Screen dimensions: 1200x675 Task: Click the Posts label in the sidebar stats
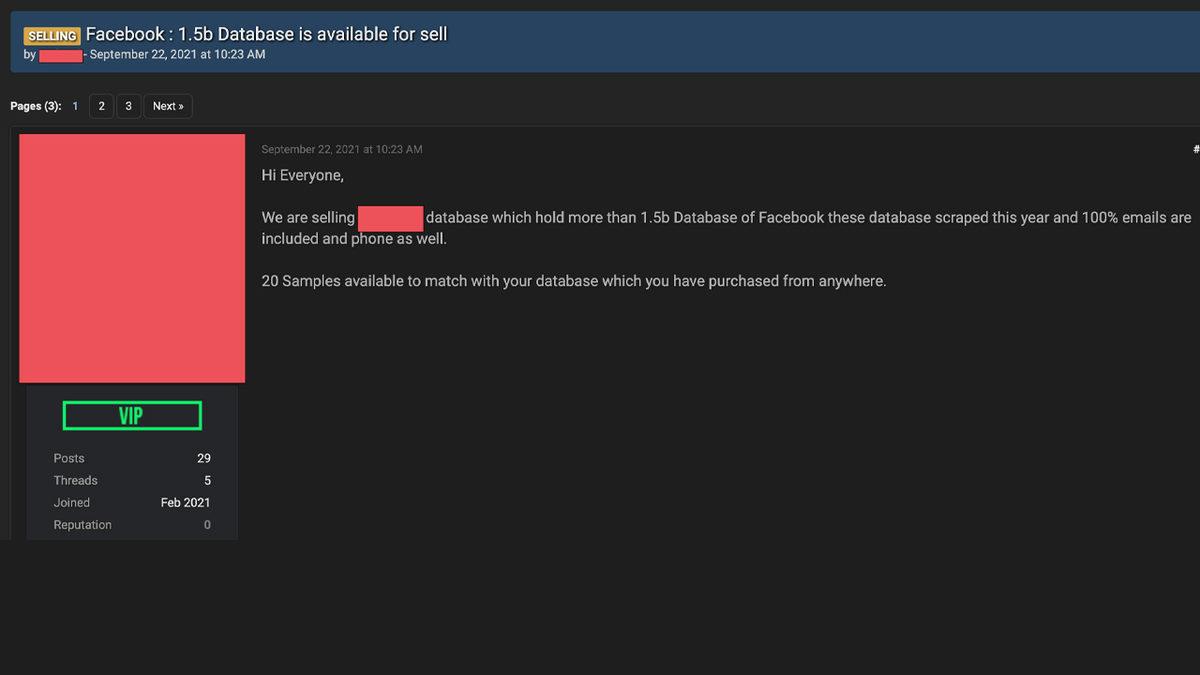pos(68,458)
